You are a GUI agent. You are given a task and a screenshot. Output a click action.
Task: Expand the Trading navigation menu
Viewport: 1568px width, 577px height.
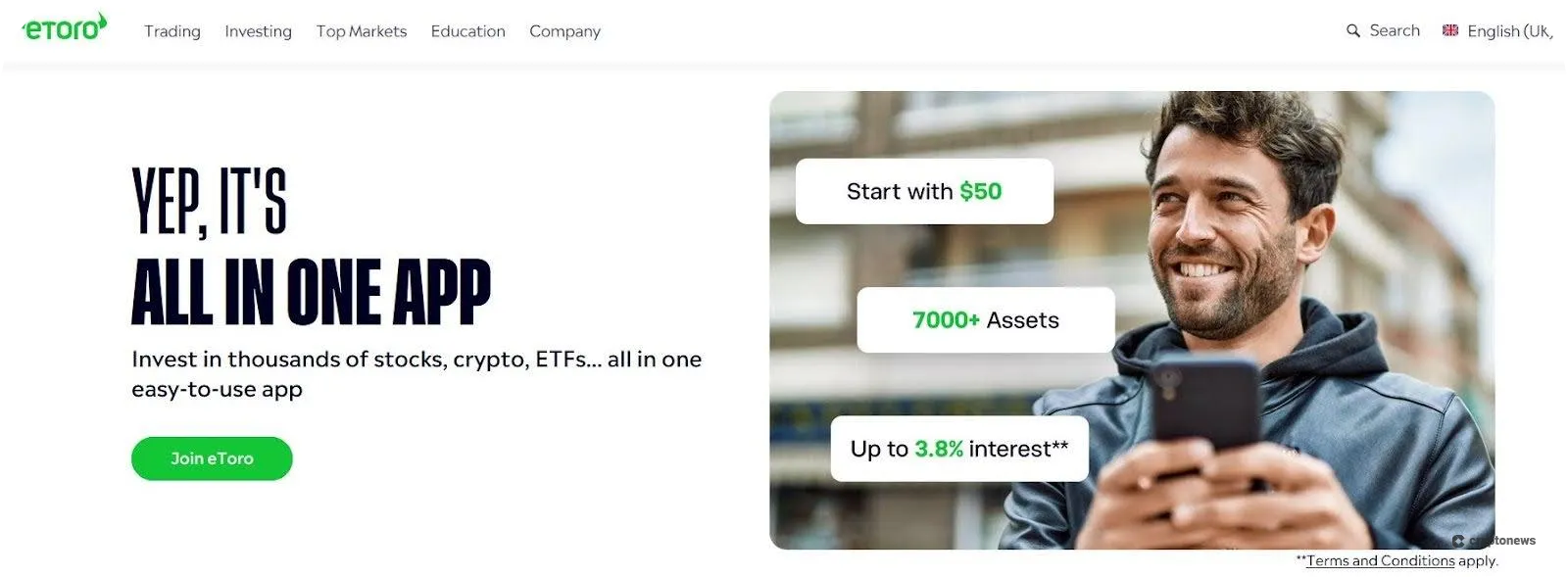[171, 31]
